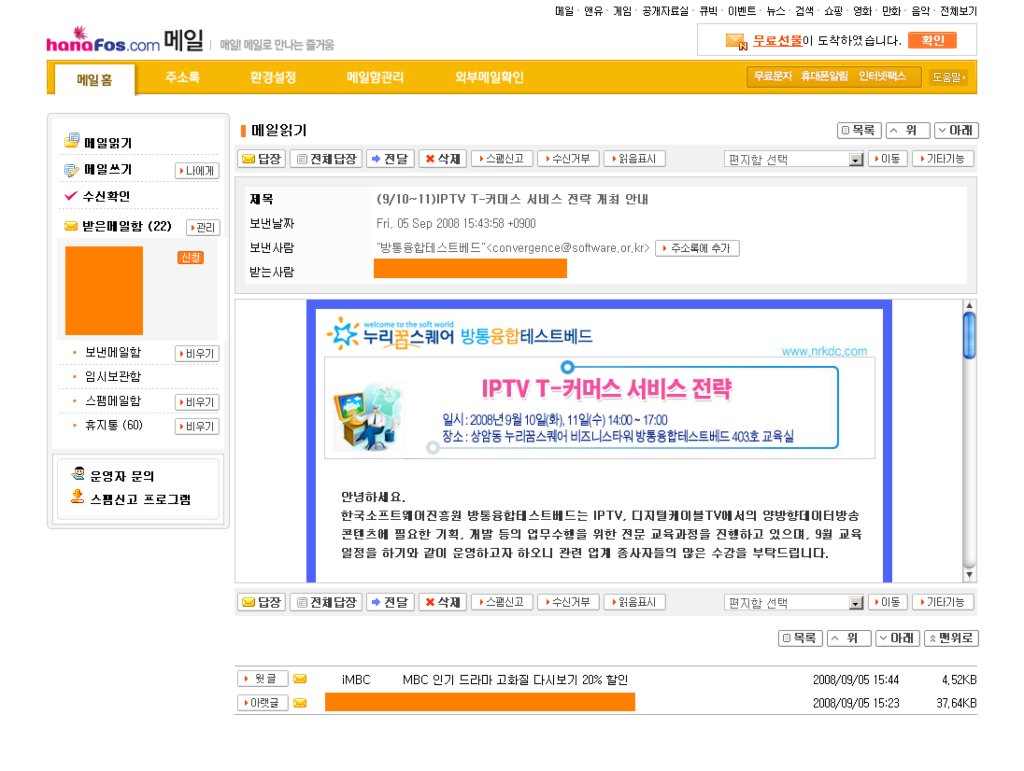
Task: Click the envelope icon next to 아랫글
Action: click(x=300, y=703)
